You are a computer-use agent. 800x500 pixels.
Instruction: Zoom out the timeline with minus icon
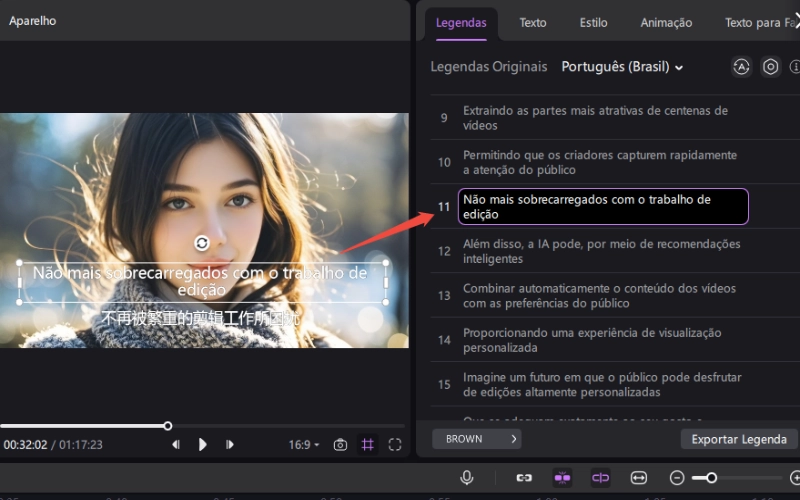[677, 478]
